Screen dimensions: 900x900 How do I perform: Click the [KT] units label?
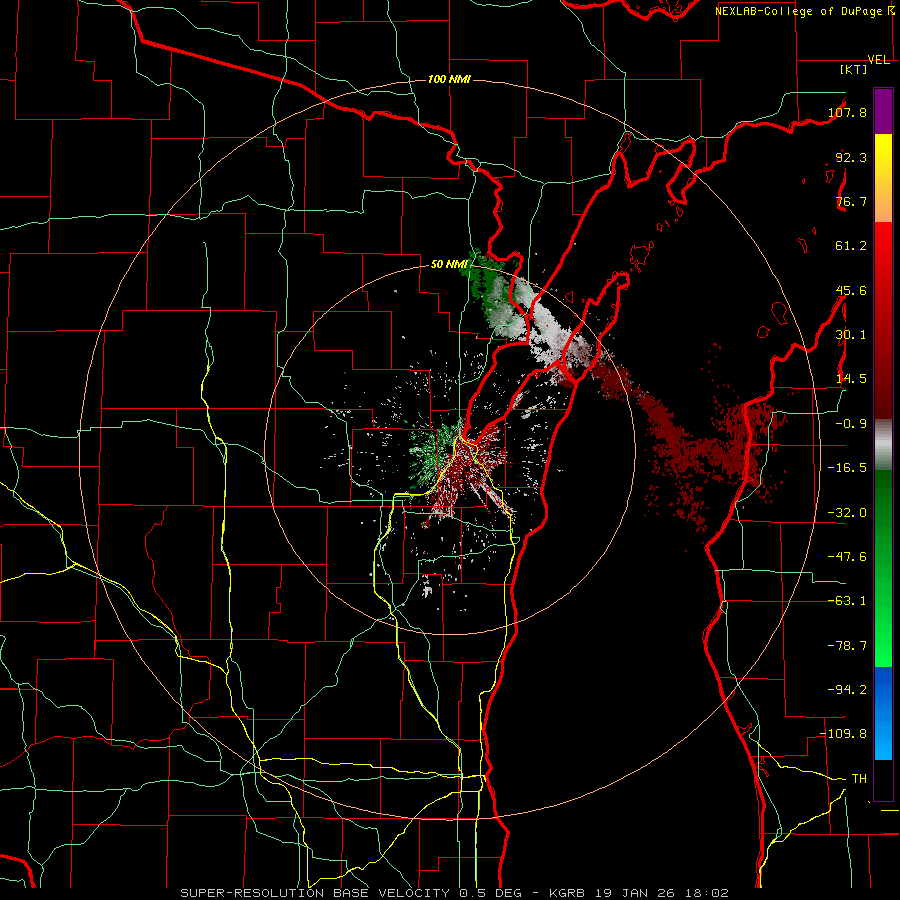point(854,70)
